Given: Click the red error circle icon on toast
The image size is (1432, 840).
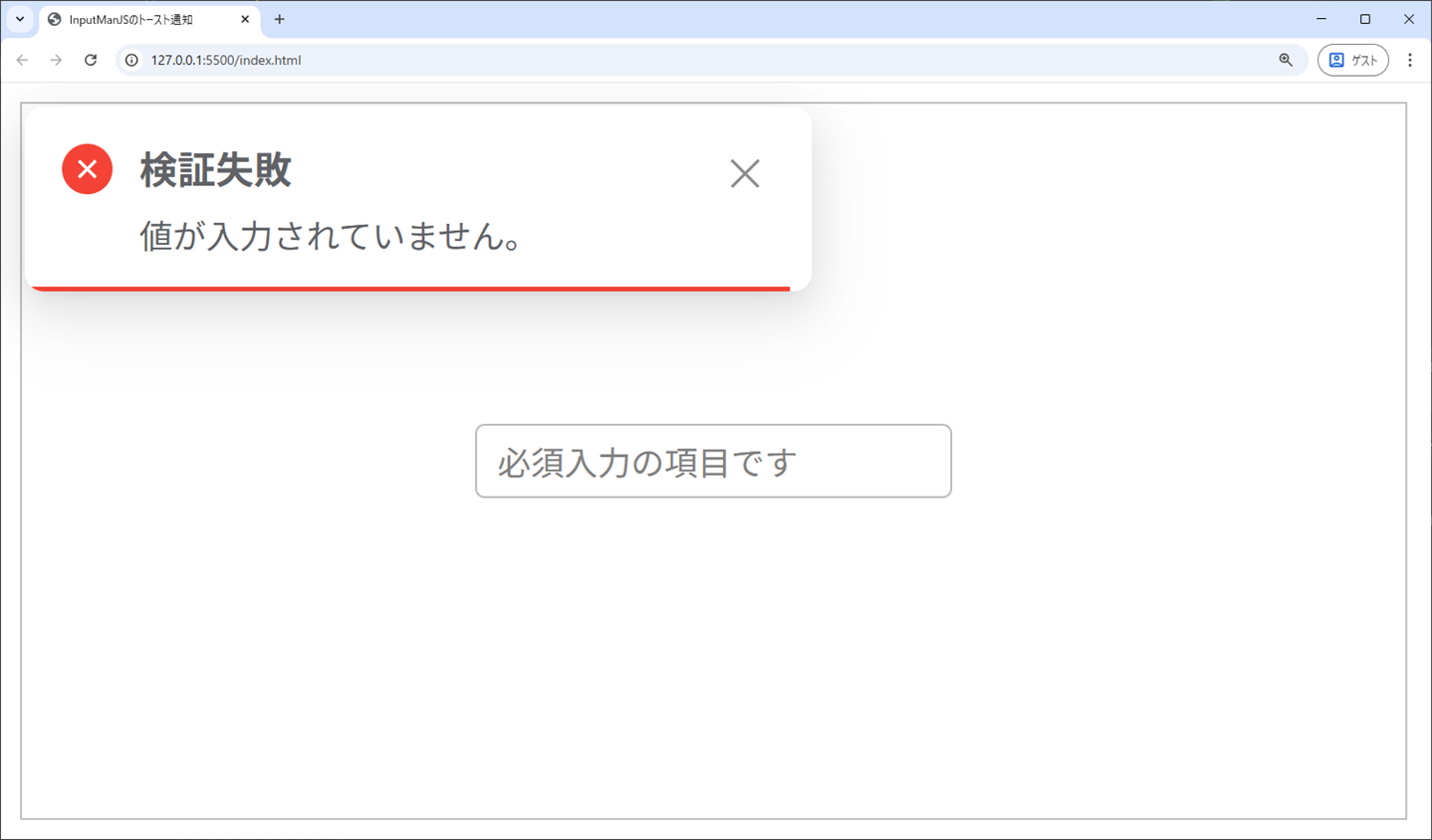Looking at the screenshot, I should (87, 169).
